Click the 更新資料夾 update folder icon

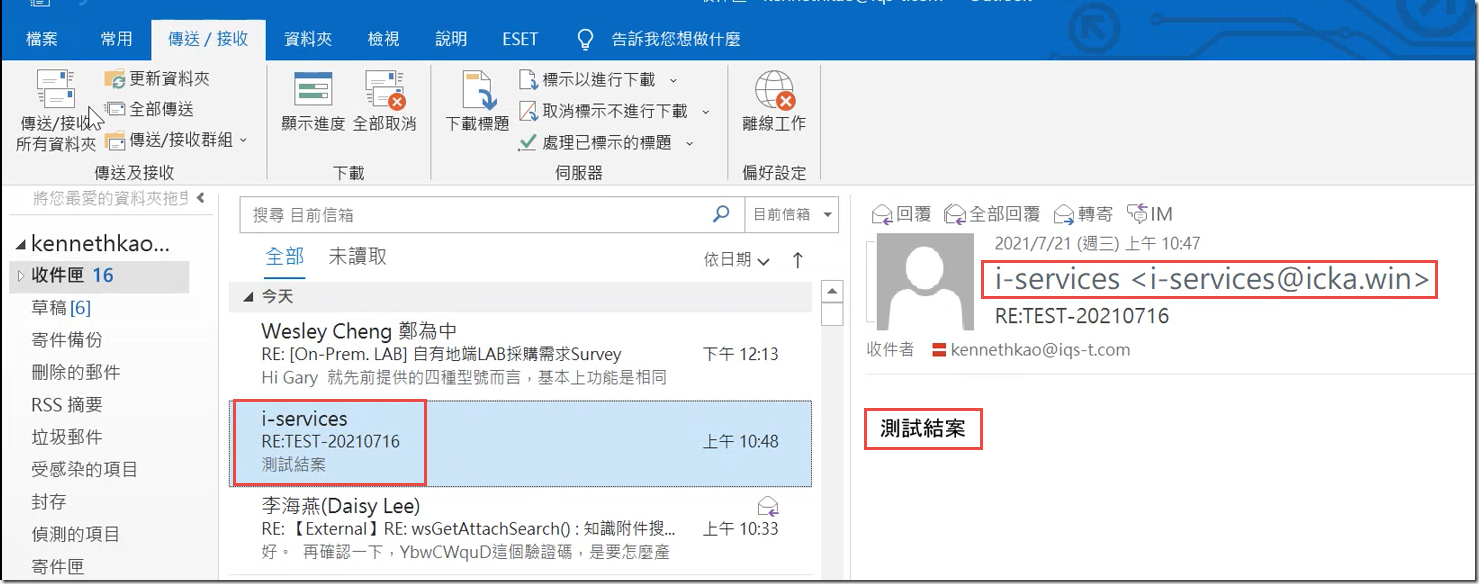pos(115,78)
